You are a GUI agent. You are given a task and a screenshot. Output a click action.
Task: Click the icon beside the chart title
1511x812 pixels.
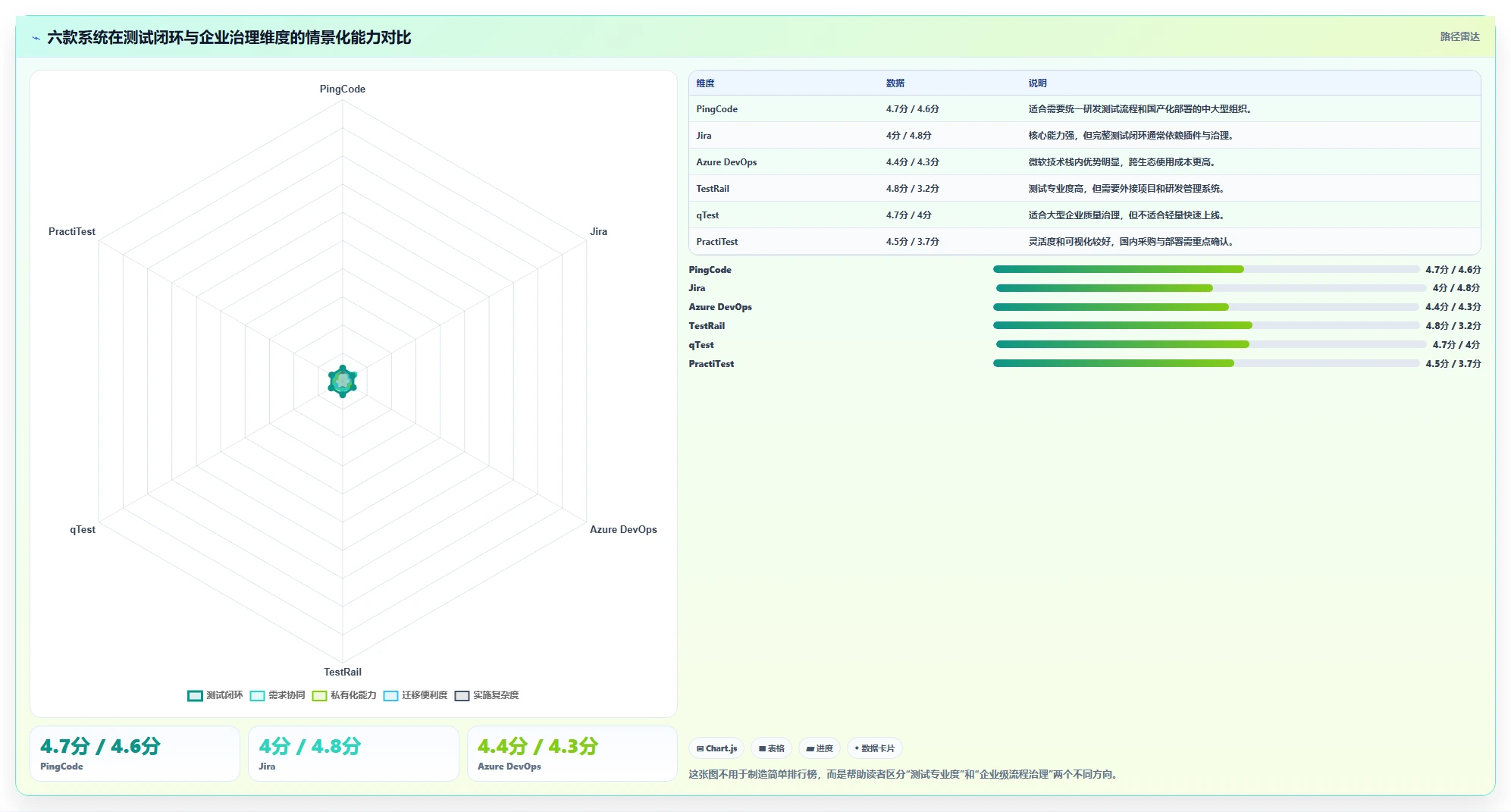pyautogui.click(x=36, y=38)
